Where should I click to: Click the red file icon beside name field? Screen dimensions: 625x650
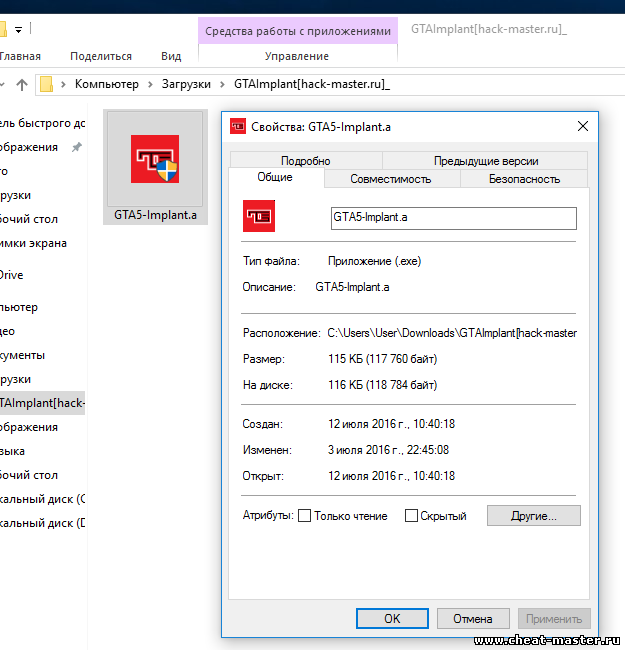point(259,216)
